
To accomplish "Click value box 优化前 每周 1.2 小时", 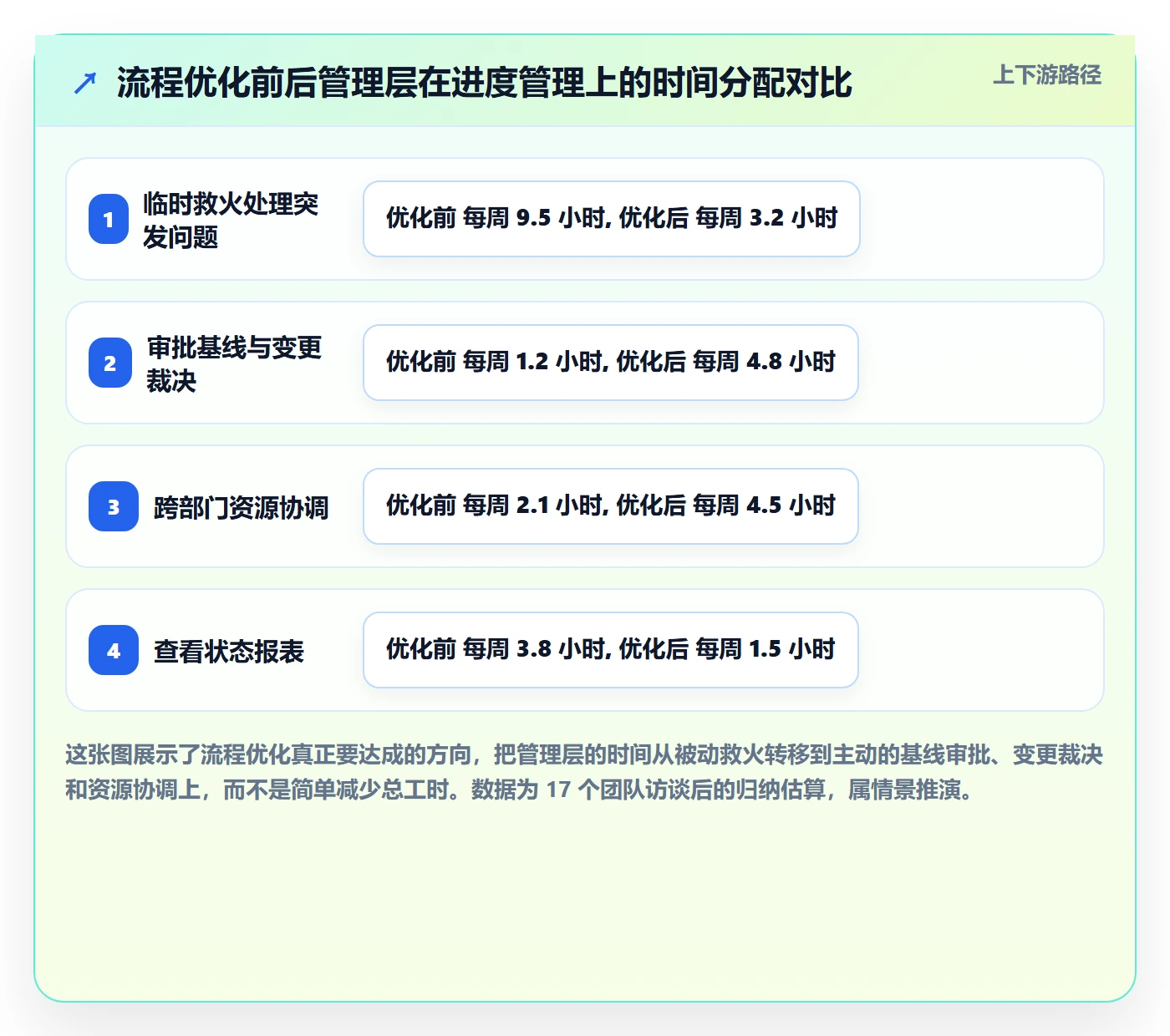I will point(611,363).
